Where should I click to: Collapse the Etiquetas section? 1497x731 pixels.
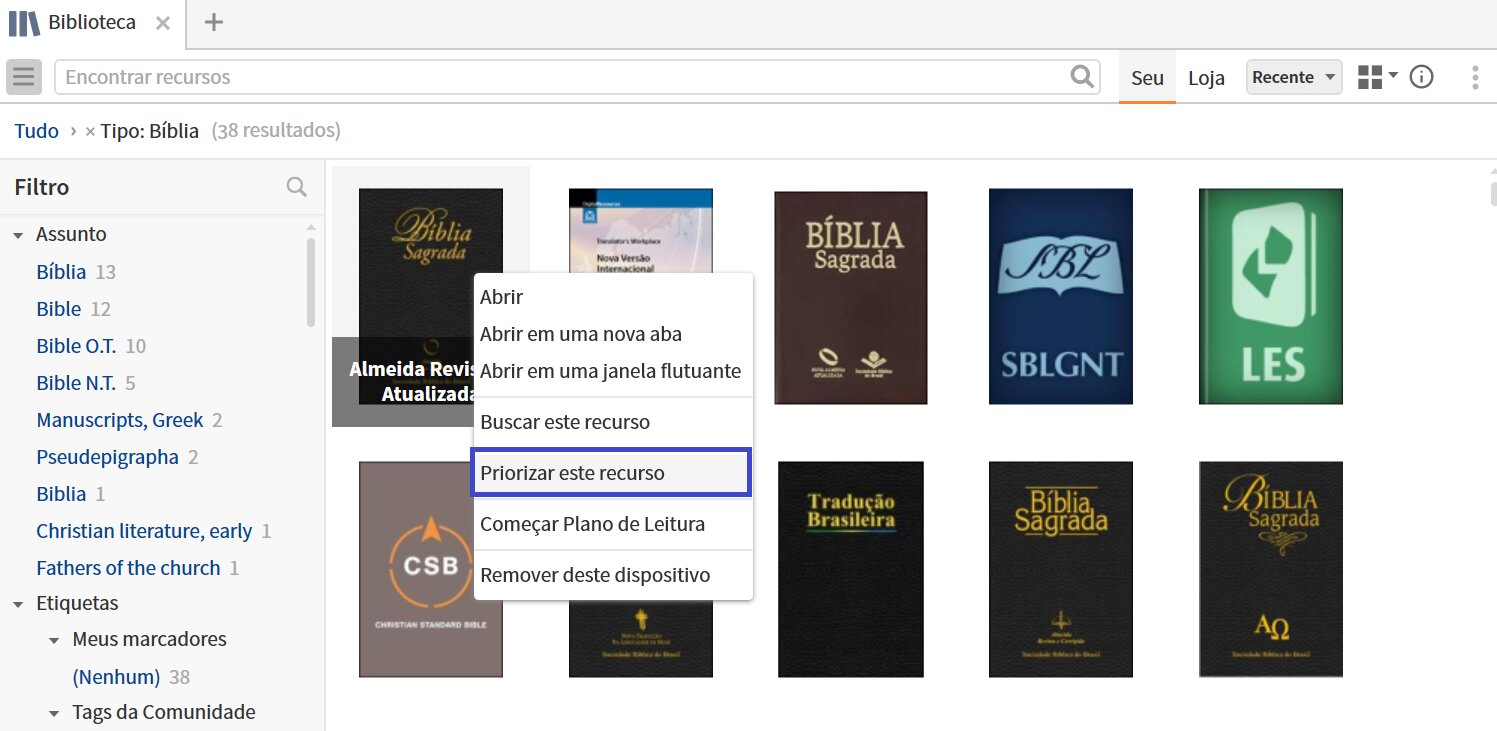click(x=18, y=604)
